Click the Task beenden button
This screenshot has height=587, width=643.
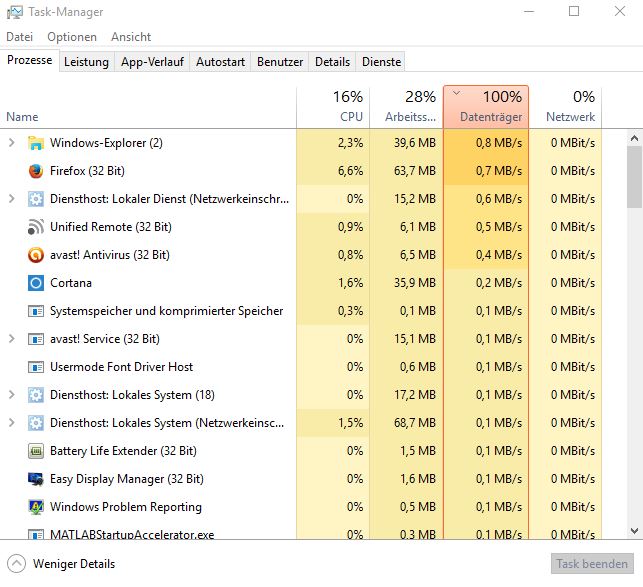point(592,564)
